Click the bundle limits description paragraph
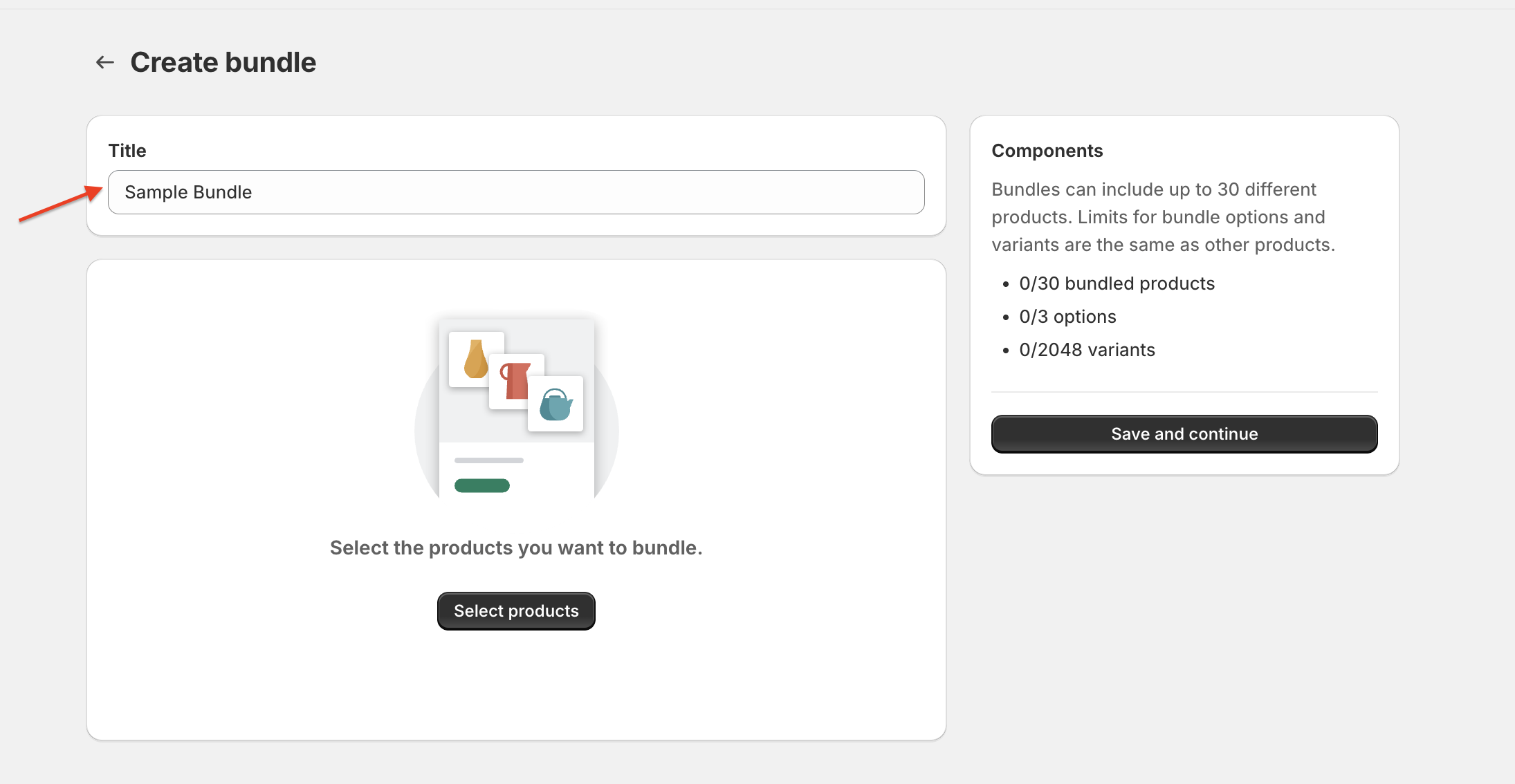 1163,217
